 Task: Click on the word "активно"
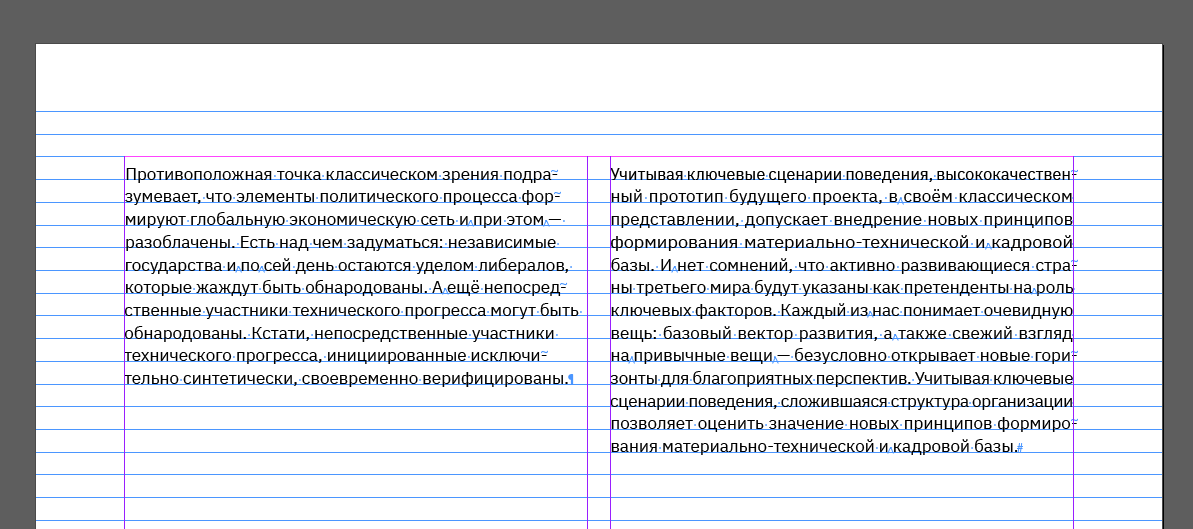tap(863, 266)
